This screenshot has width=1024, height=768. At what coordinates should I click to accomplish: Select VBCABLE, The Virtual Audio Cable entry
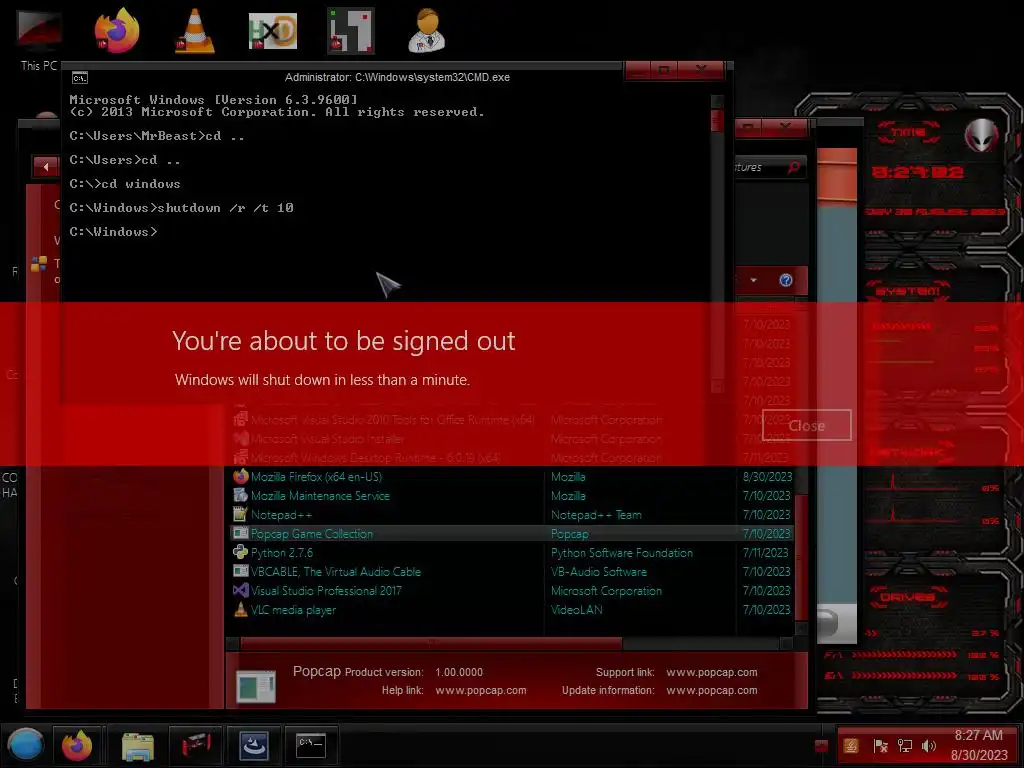tap(336, 571)
